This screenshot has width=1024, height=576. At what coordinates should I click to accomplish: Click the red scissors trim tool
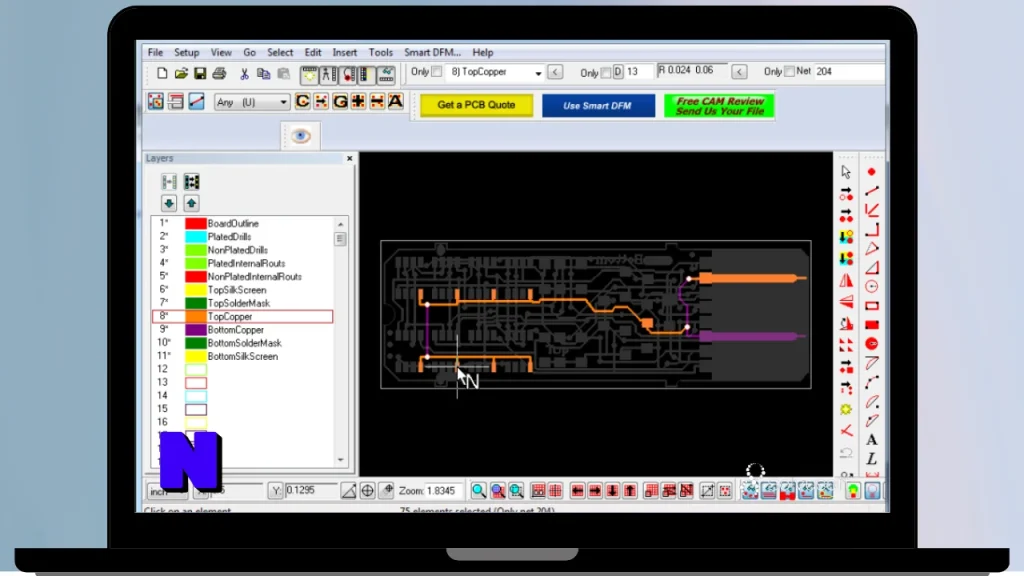(846, 430)
